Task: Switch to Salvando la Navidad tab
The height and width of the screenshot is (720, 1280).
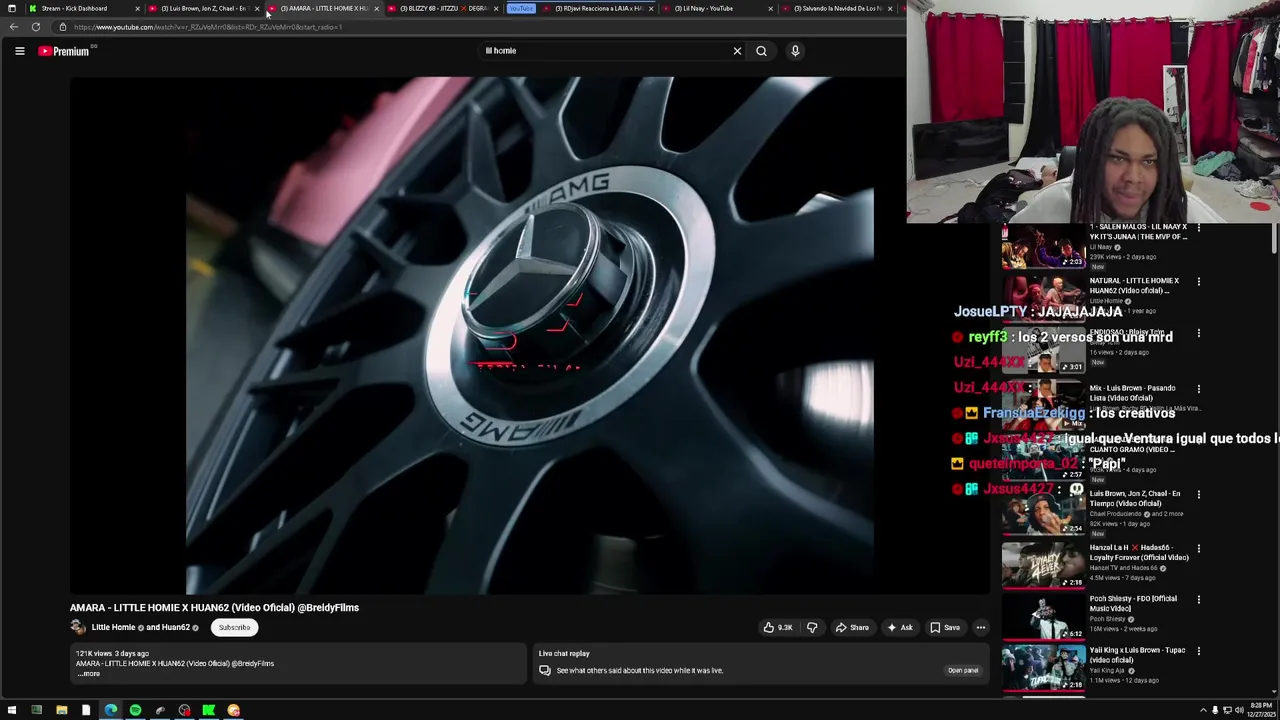Action: click(838, 8)
